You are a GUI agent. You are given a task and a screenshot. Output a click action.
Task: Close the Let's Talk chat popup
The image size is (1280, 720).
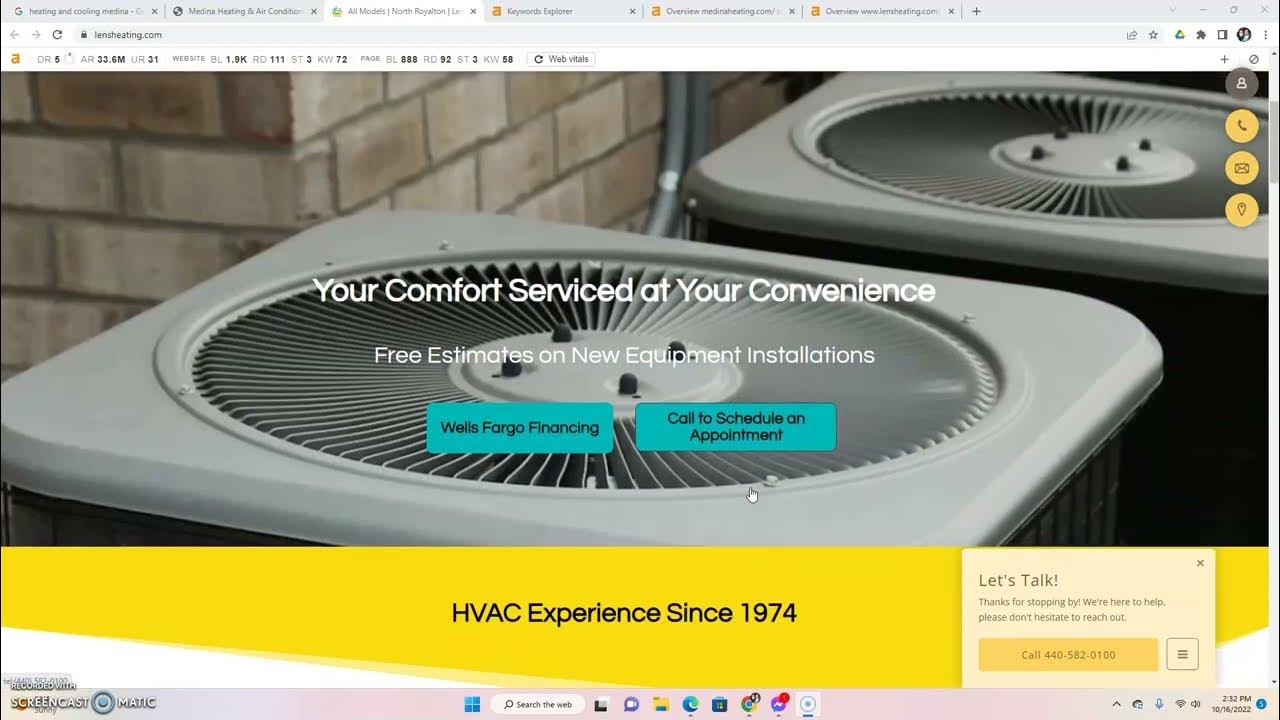[1200, 563]
